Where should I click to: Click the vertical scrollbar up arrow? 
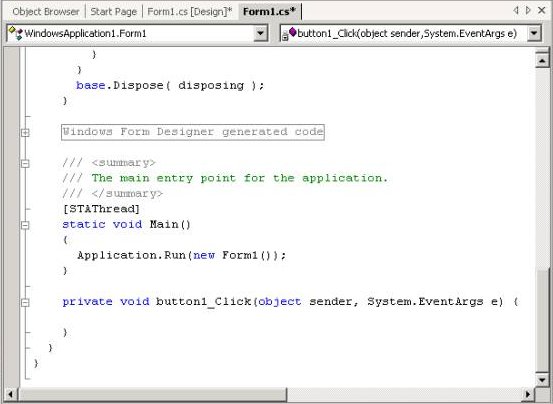[x=542, y=61]
